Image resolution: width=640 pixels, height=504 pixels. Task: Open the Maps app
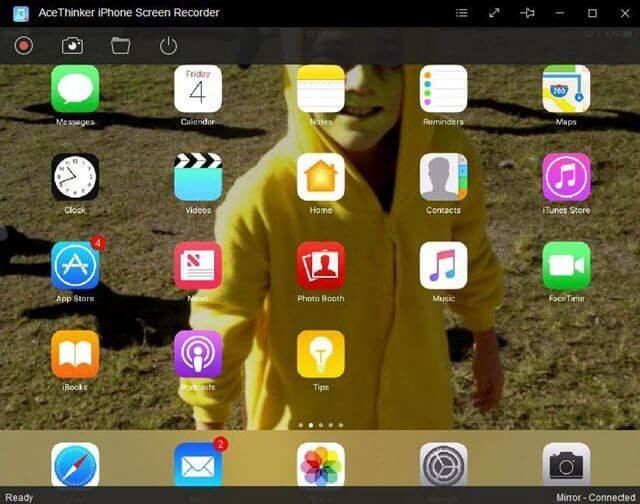pos(566,89)
